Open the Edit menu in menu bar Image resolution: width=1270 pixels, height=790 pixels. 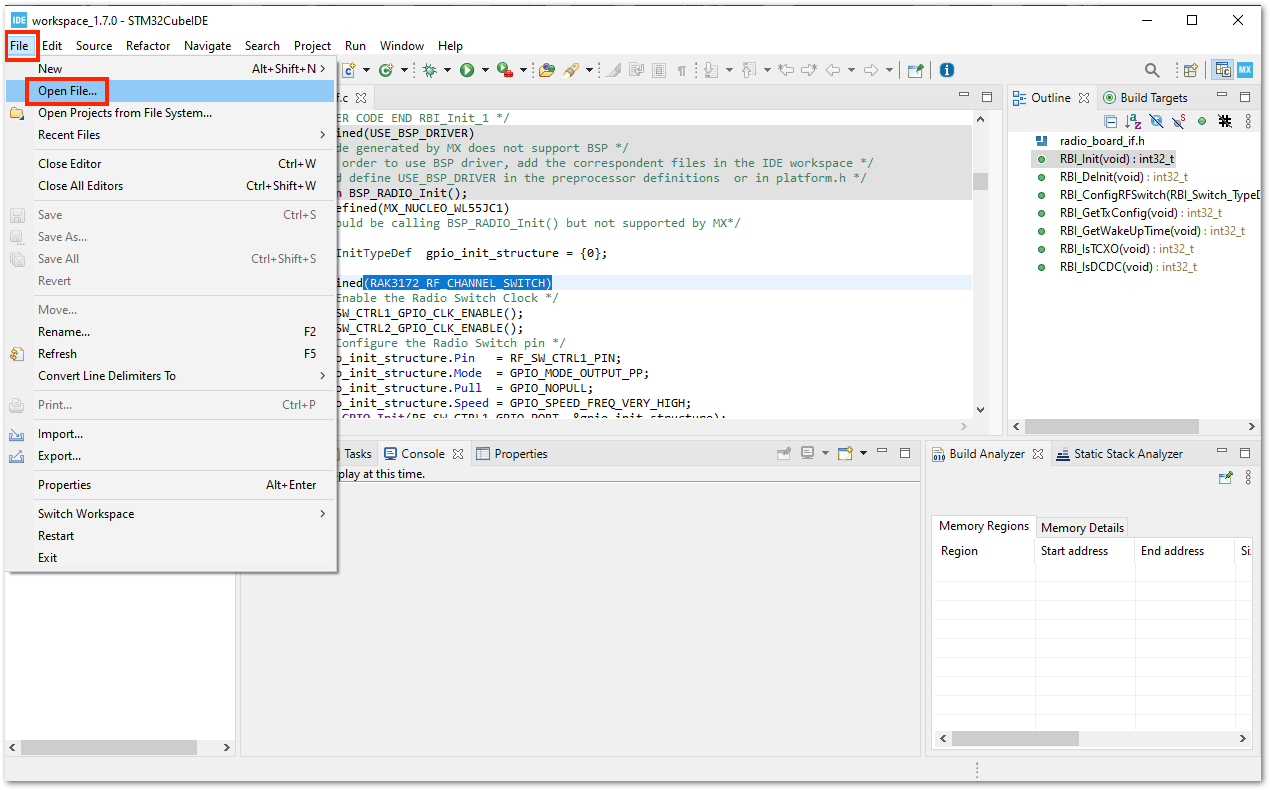pos(52,46)
